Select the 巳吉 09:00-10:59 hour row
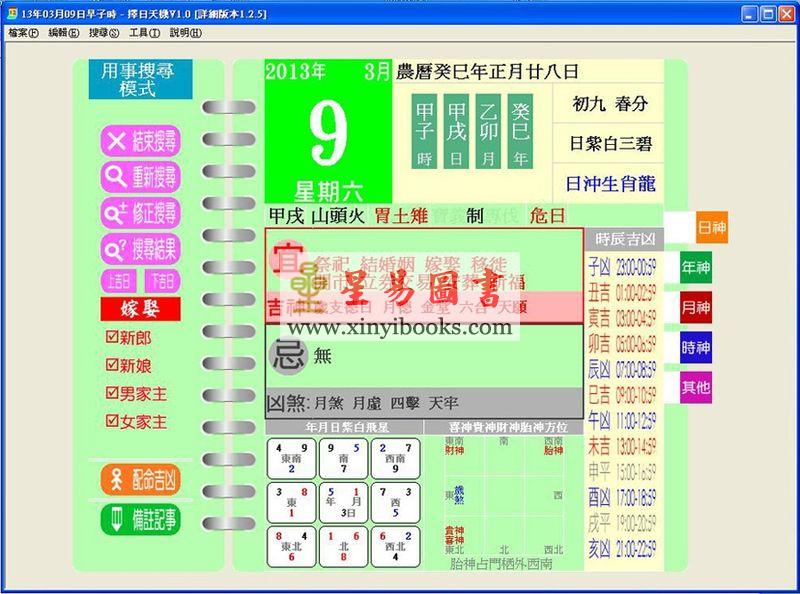This screenshot has width=800, height=594. point(622,394)
